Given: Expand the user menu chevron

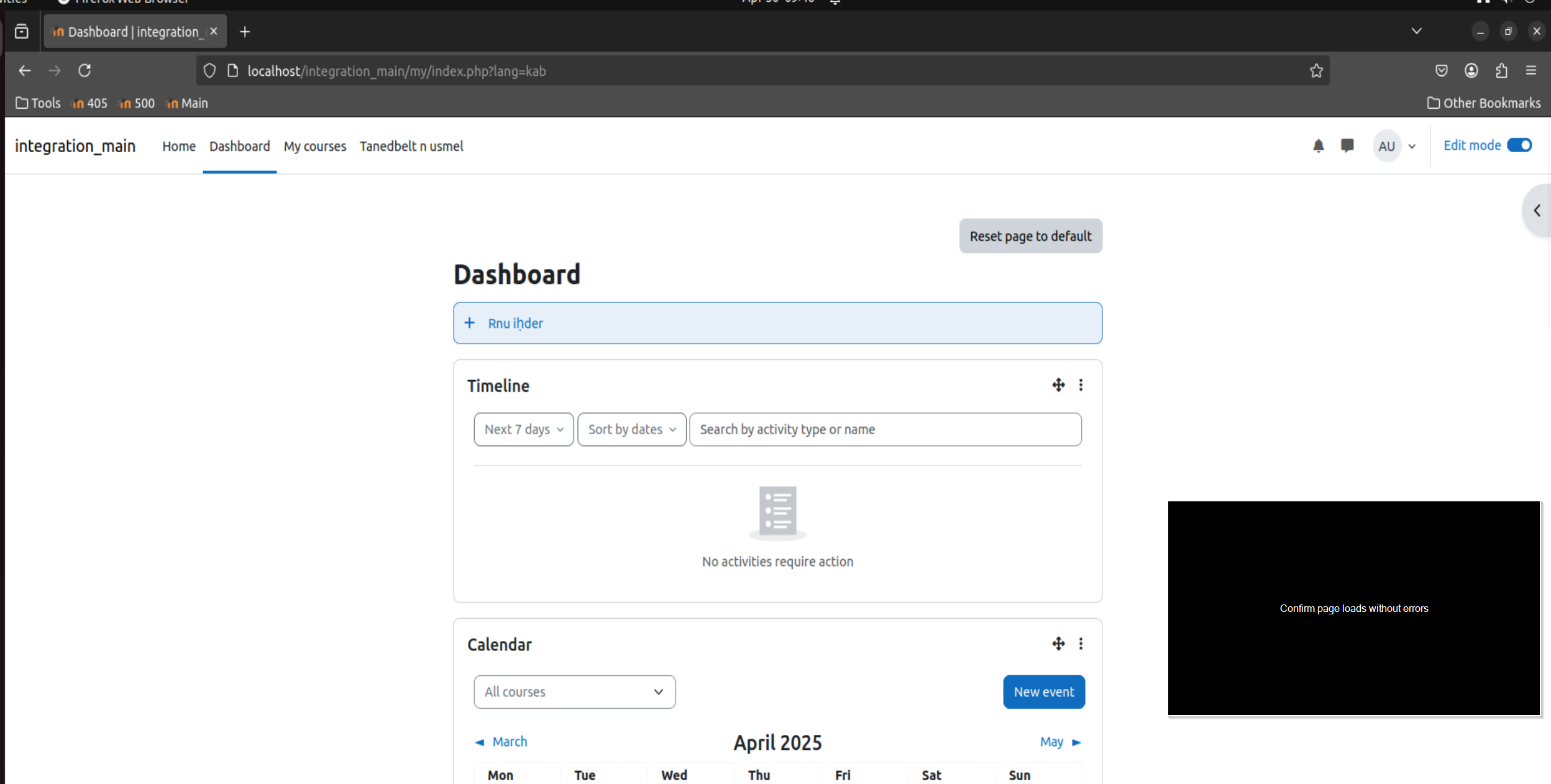Looking at the screenshot, I should point(1412,147).
